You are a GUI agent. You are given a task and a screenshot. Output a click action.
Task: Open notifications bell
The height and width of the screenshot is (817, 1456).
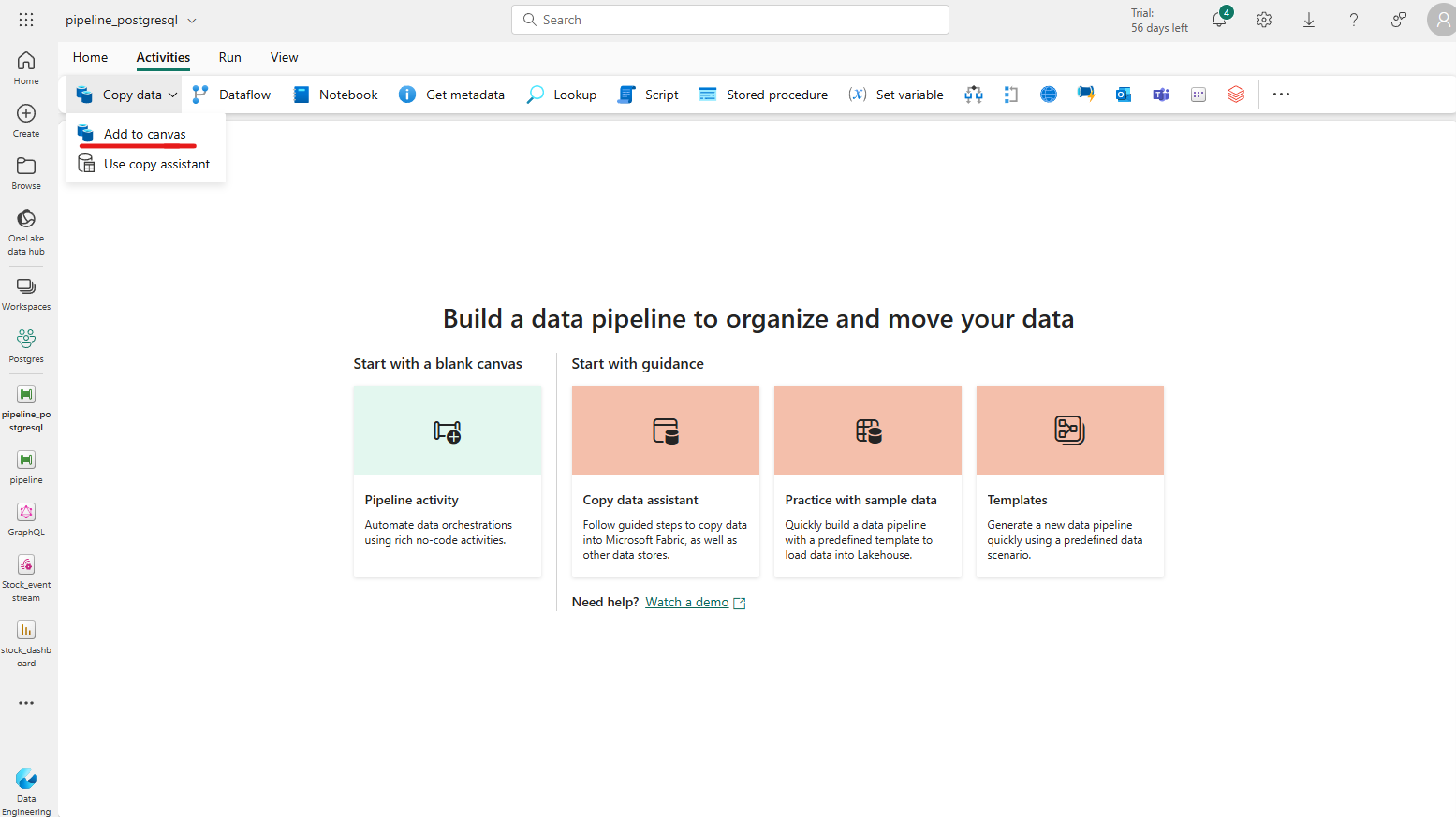[1219, 20]
